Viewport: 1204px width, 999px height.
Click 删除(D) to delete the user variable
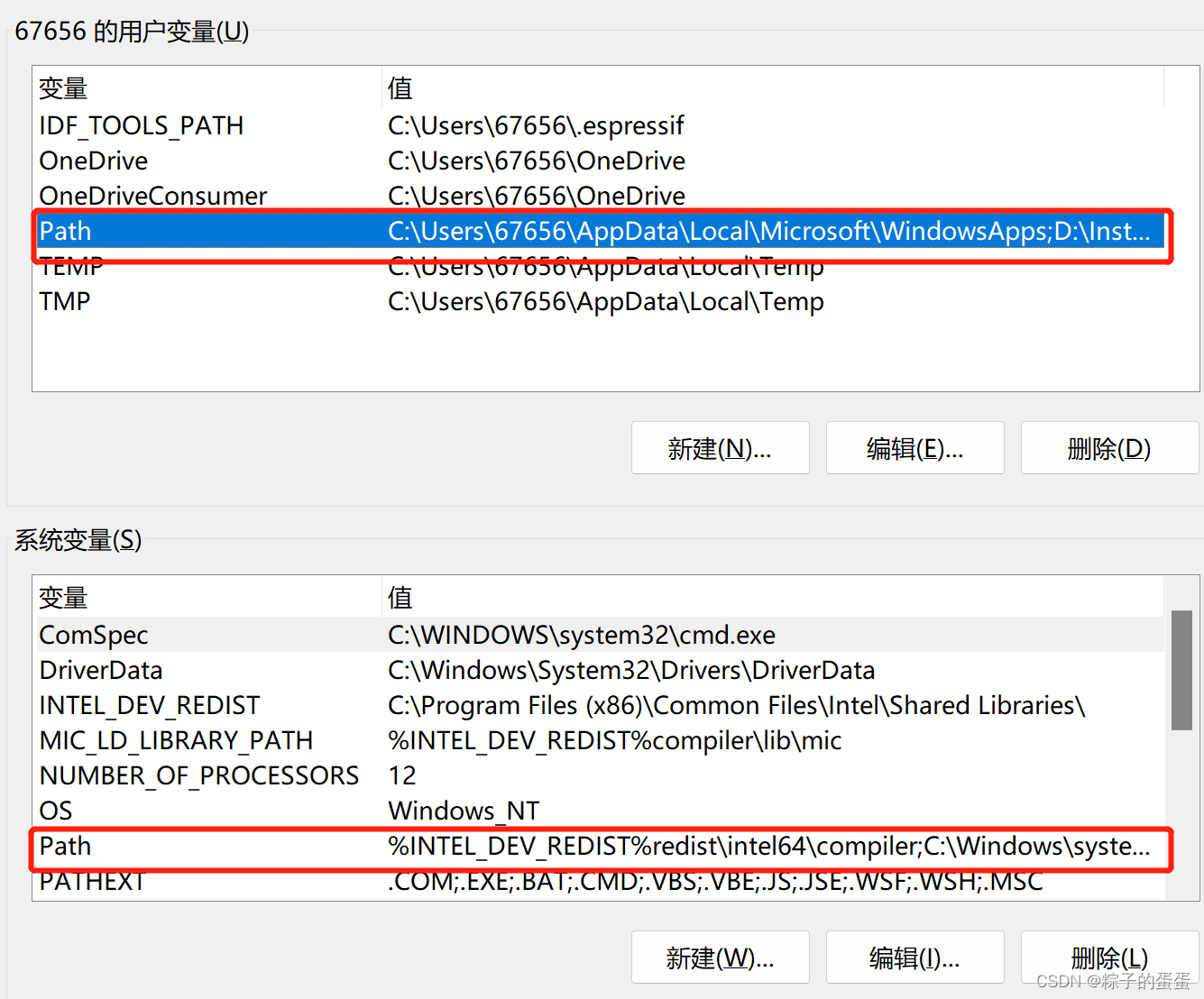[x=1108, y=448]
